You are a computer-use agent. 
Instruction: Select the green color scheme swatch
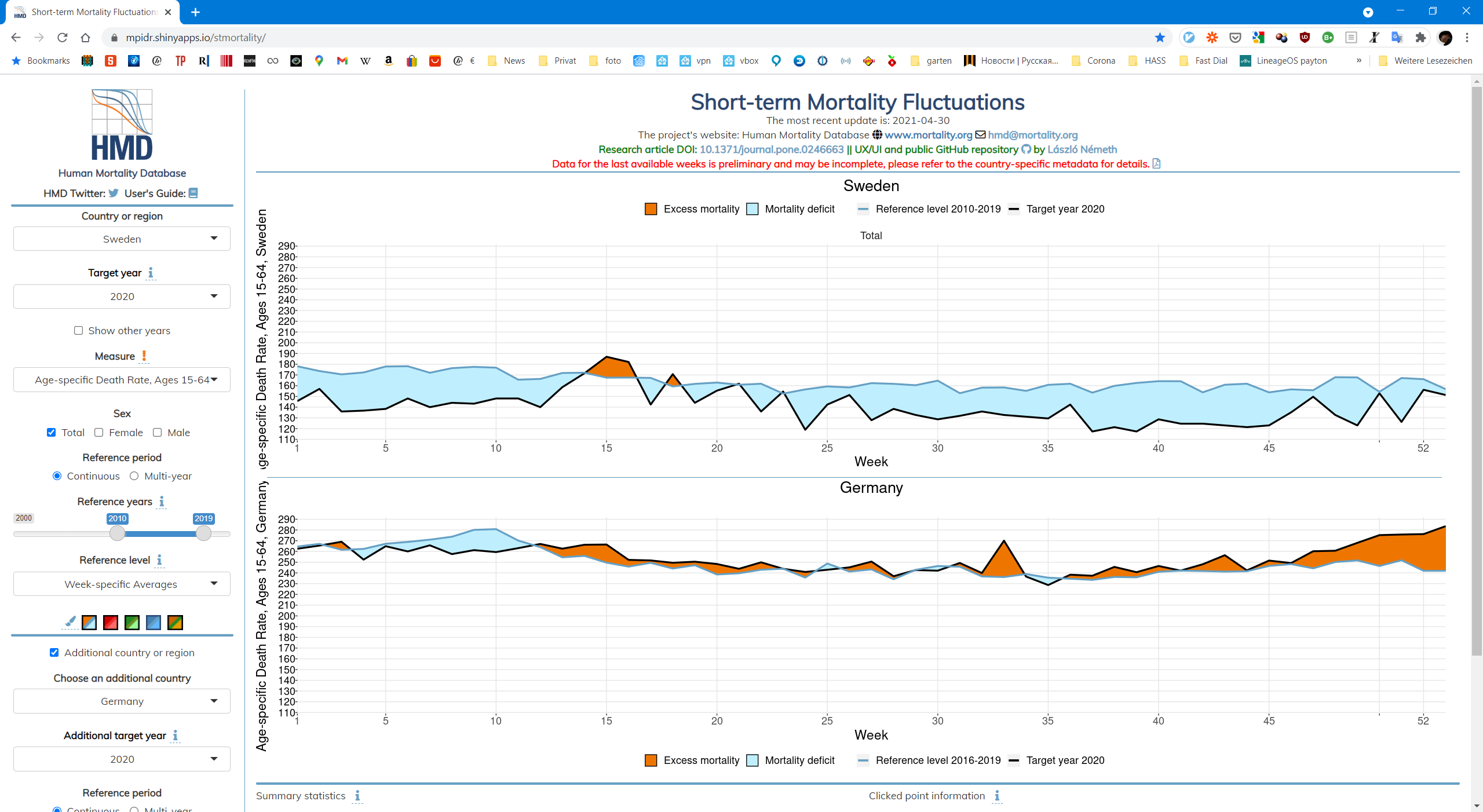pyautogui.click(x=132, y=623)
